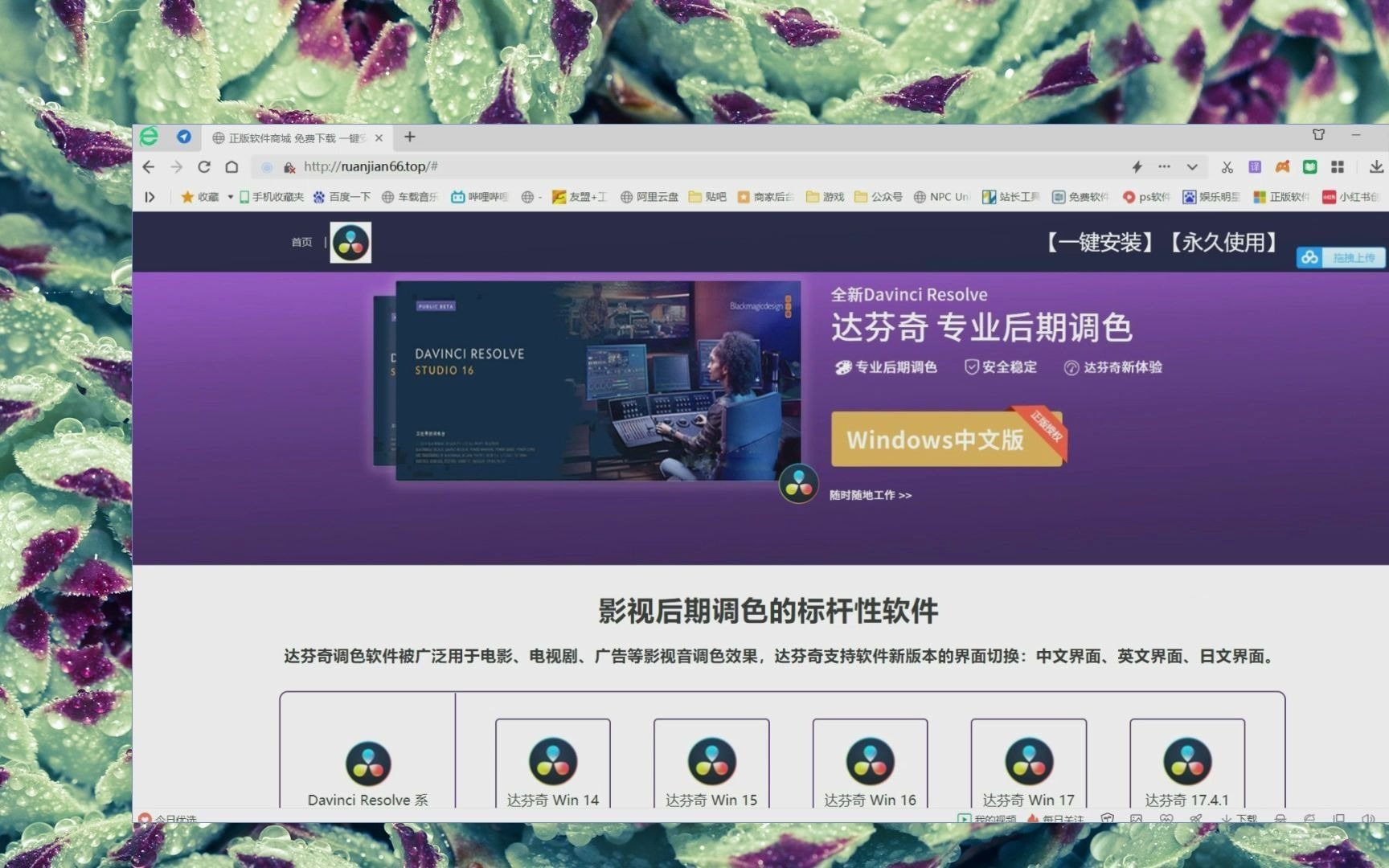Open a new browser tab

pos(410,137)
